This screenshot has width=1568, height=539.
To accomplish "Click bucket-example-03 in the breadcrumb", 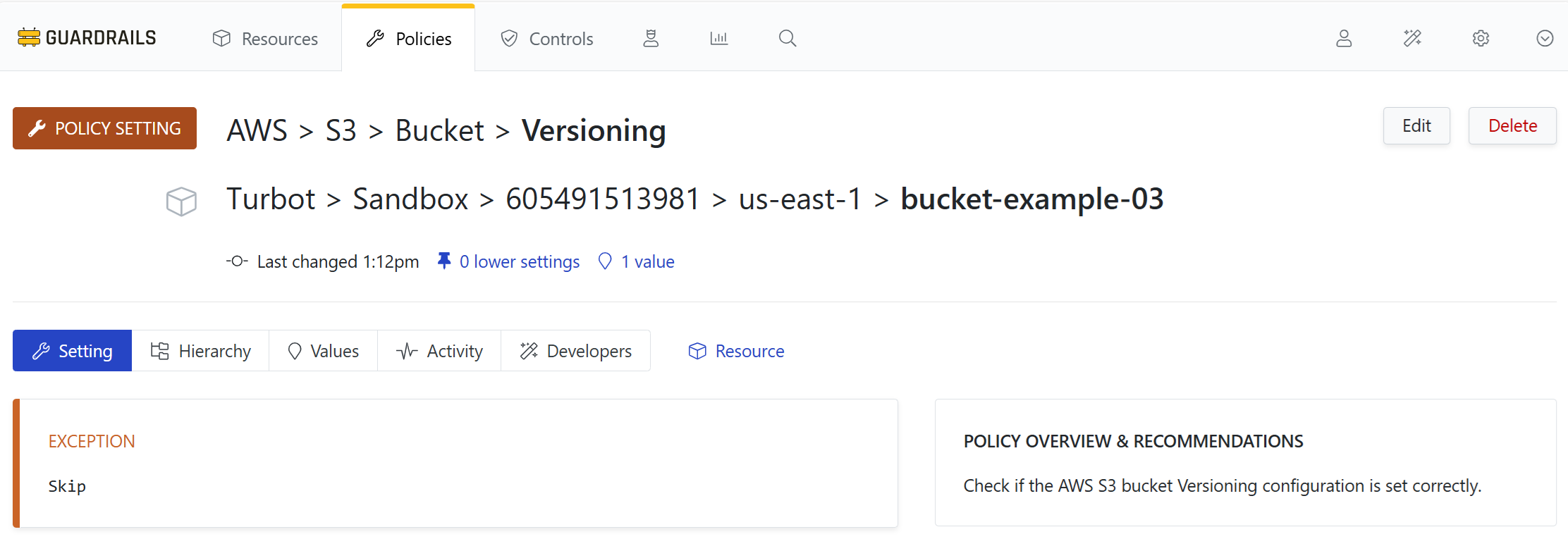I will click(1032, 199).
